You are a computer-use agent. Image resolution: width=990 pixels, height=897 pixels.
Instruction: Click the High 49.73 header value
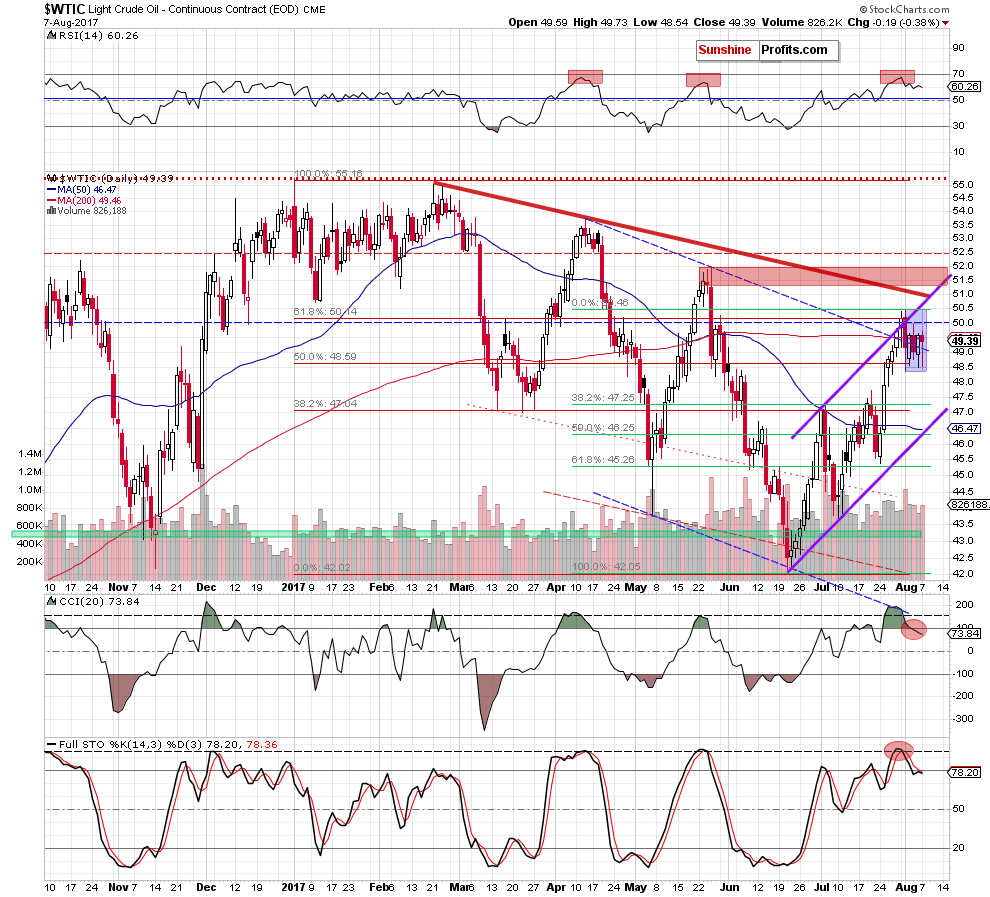(600, 22)
